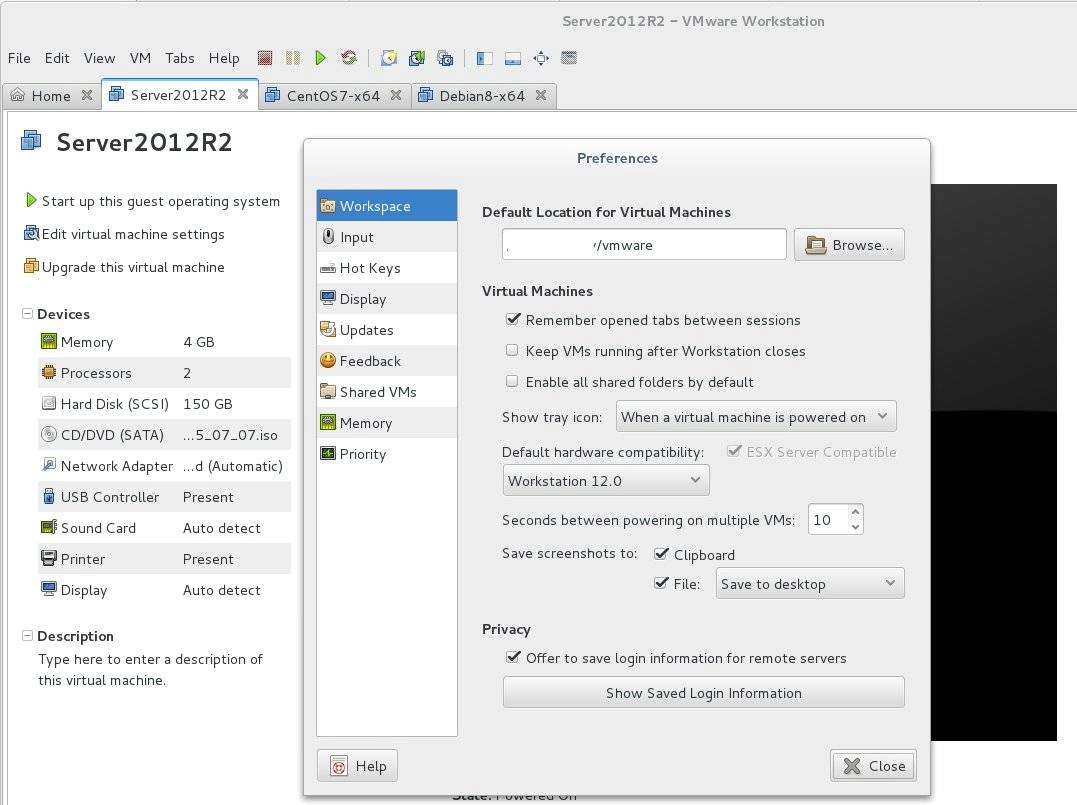Open the File menu

click(x=19, y=58)
